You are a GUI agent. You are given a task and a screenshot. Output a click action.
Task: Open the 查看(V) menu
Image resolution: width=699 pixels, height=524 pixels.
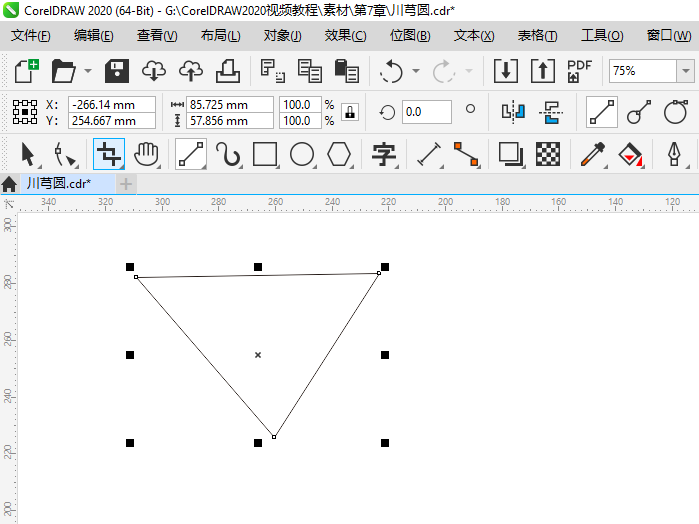coord(157,35)
